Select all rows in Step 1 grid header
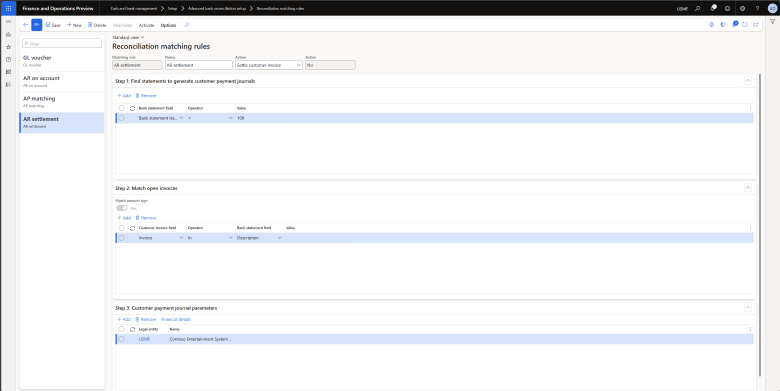Image resolution: width=780 pixels, height=391 pixels. [x=121, y=108]
